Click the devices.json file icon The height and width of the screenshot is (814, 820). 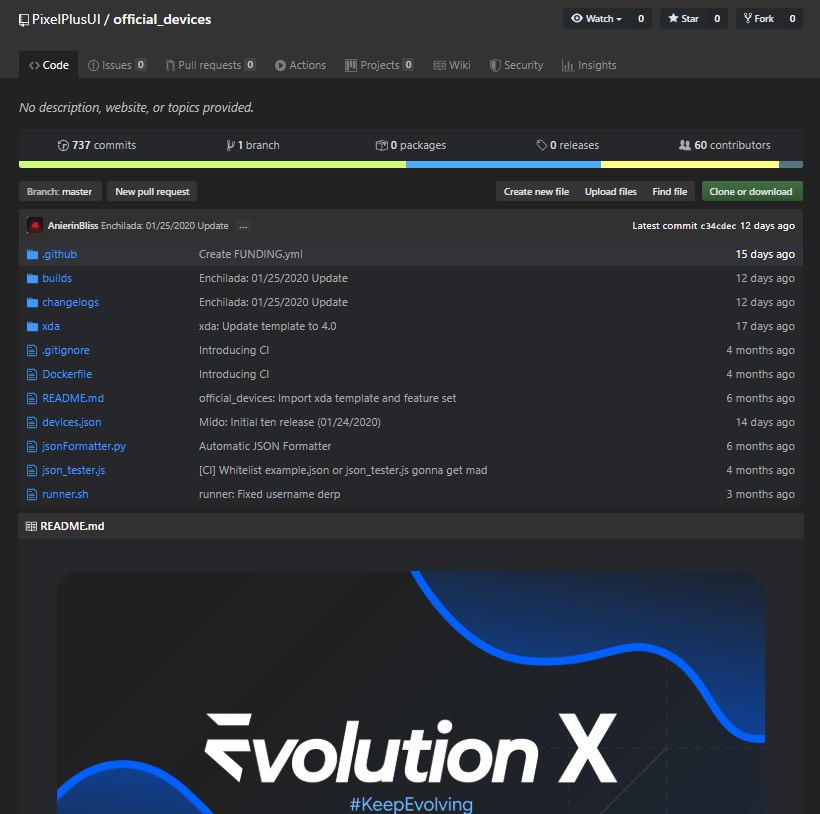(32, 422)
